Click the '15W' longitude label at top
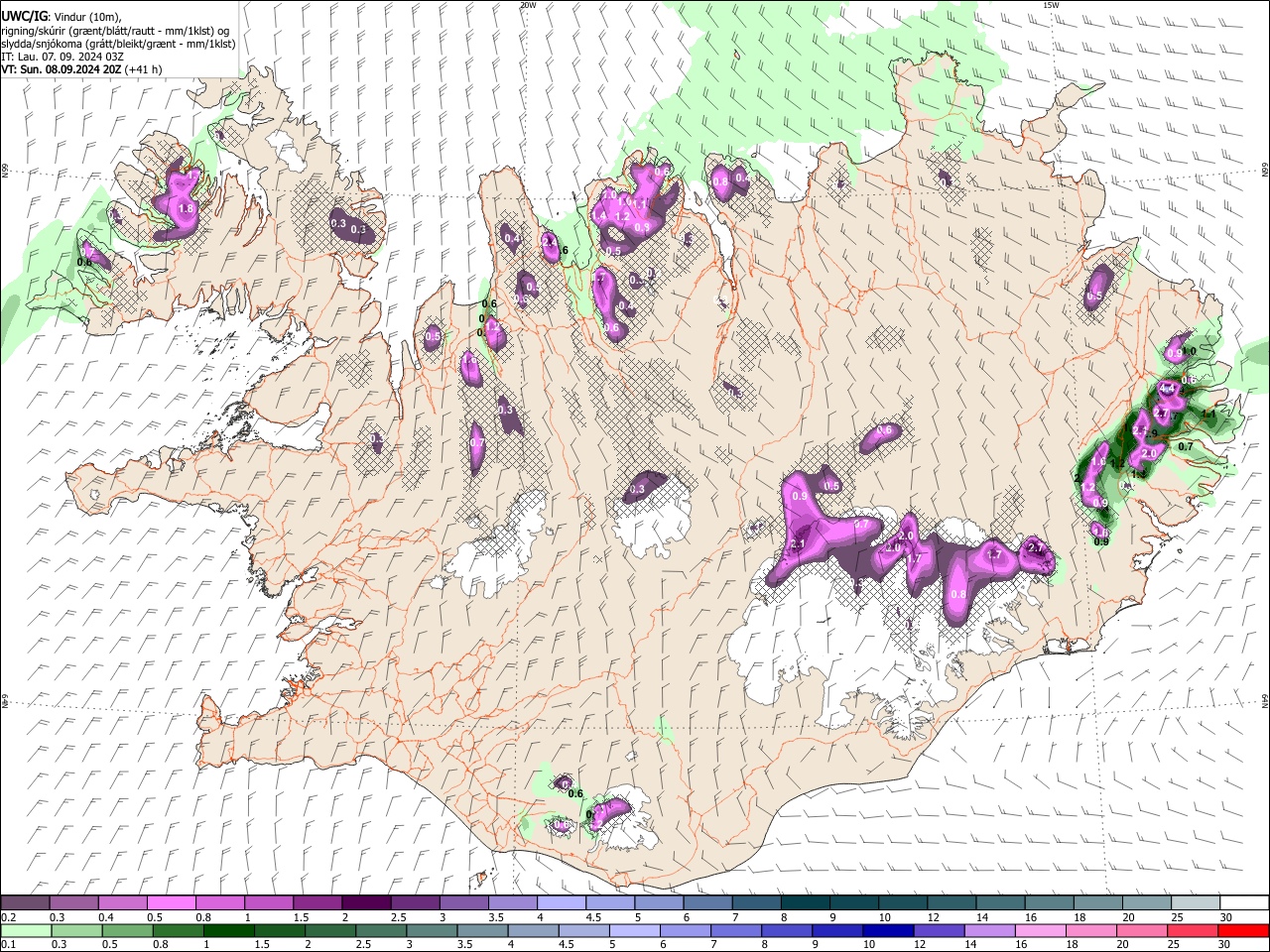Viewport: 1270px width, 952px height. 1051,5
